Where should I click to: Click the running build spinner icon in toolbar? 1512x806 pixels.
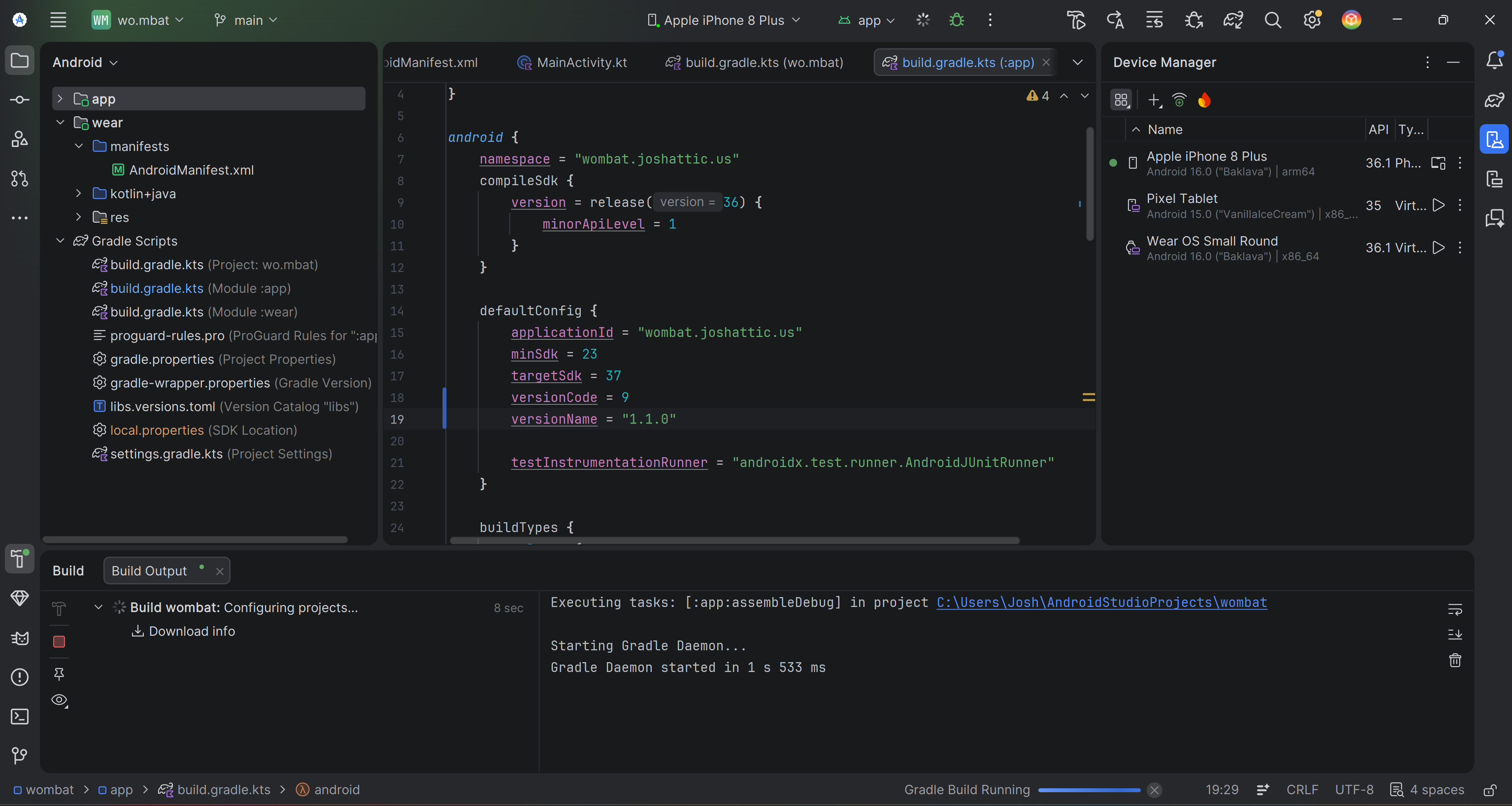(923, 20)
